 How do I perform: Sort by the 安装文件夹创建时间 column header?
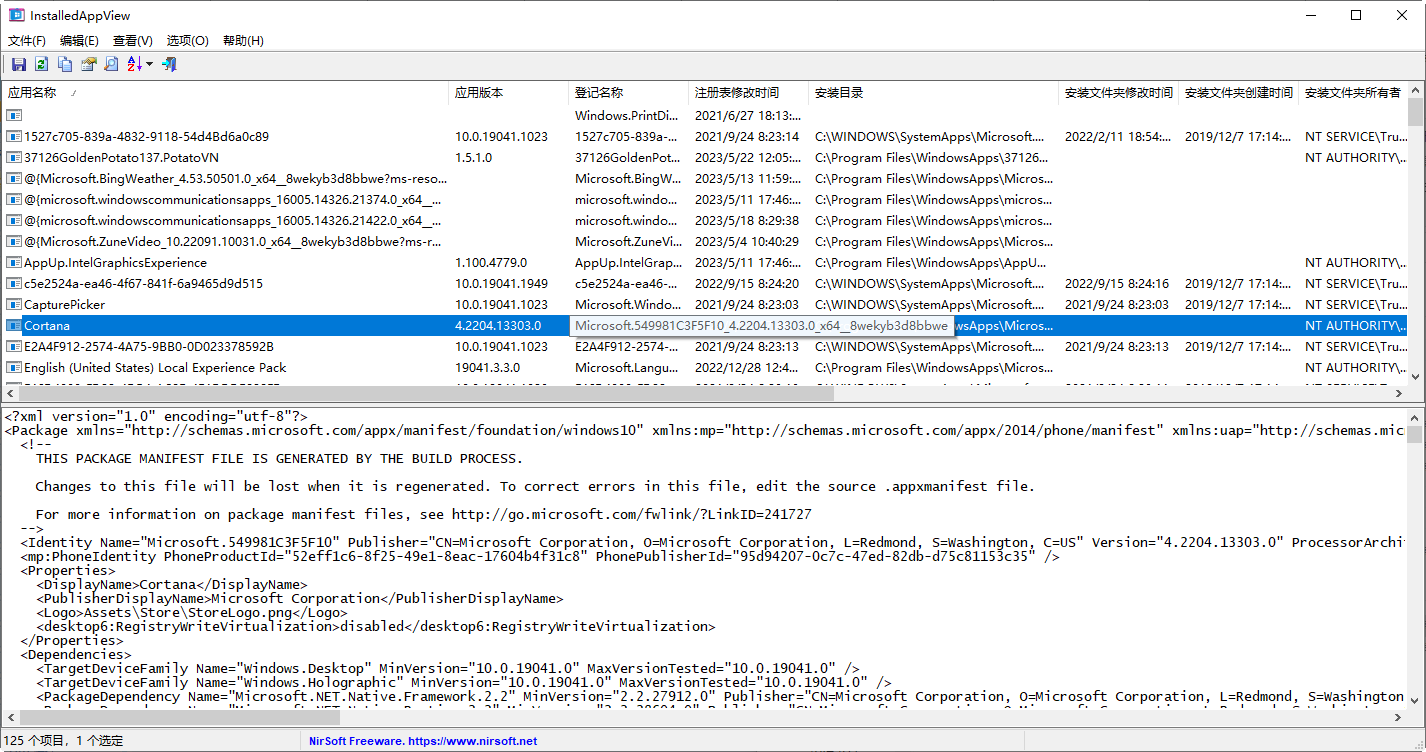pyautogui.click(x=1239, y=93)
